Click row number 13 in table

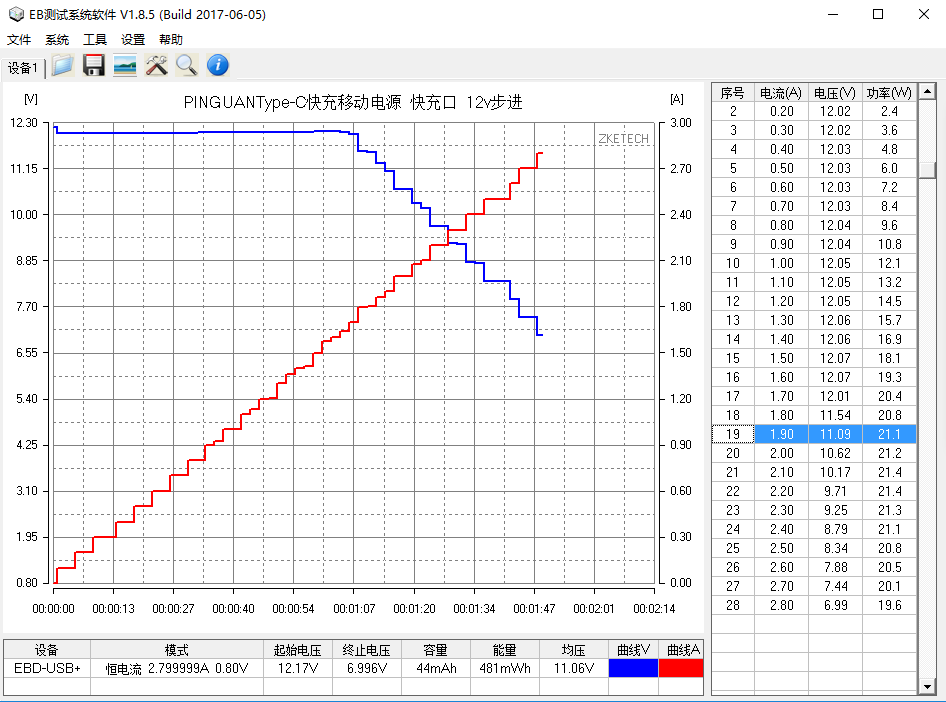732,320
